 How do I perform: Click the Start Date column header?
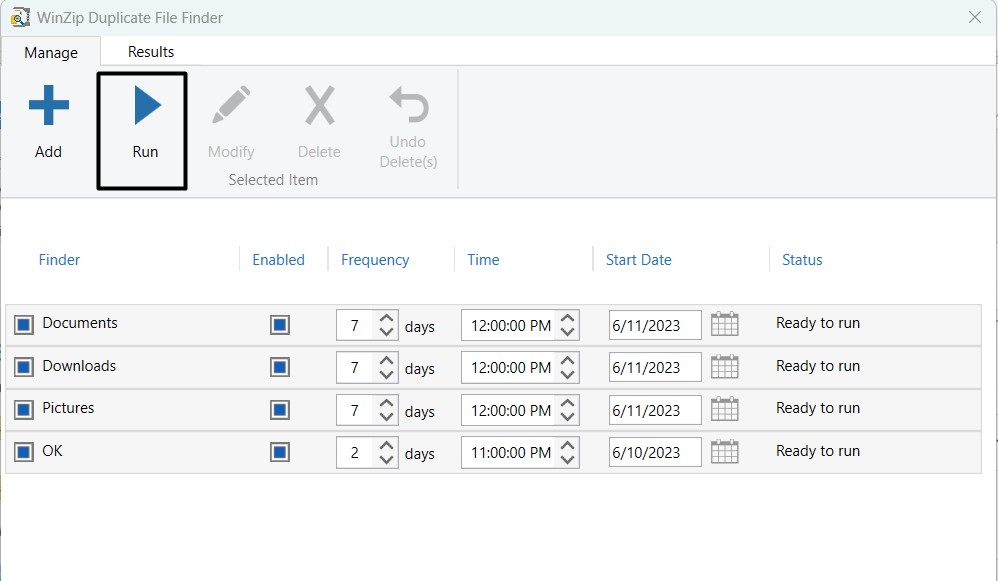click(638, 260)
